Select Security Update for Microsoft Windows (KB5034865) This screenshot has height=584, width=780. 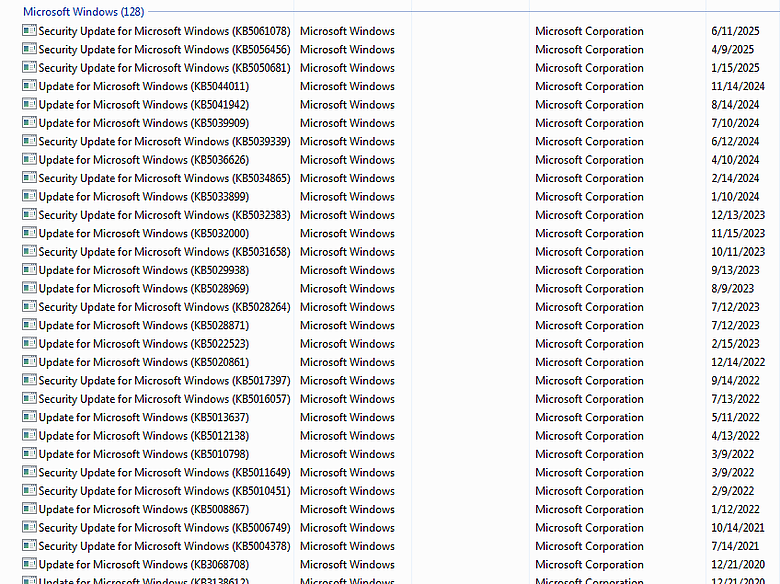click(x=165, y=178)
